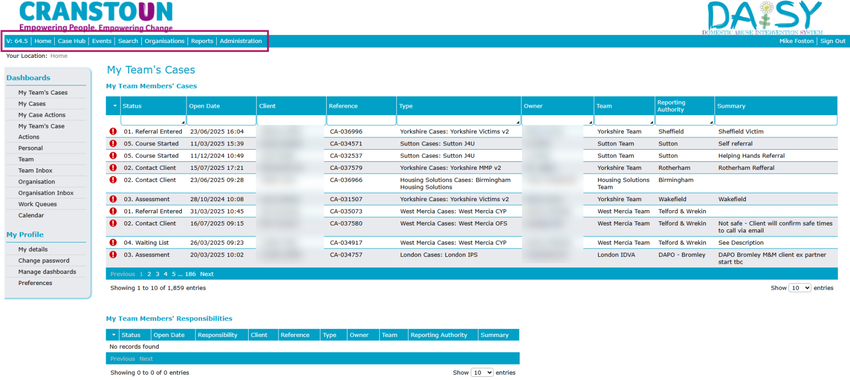Open the cases table column menu arrow
This screenshot has height=380, width=850.
click(114, 106)
